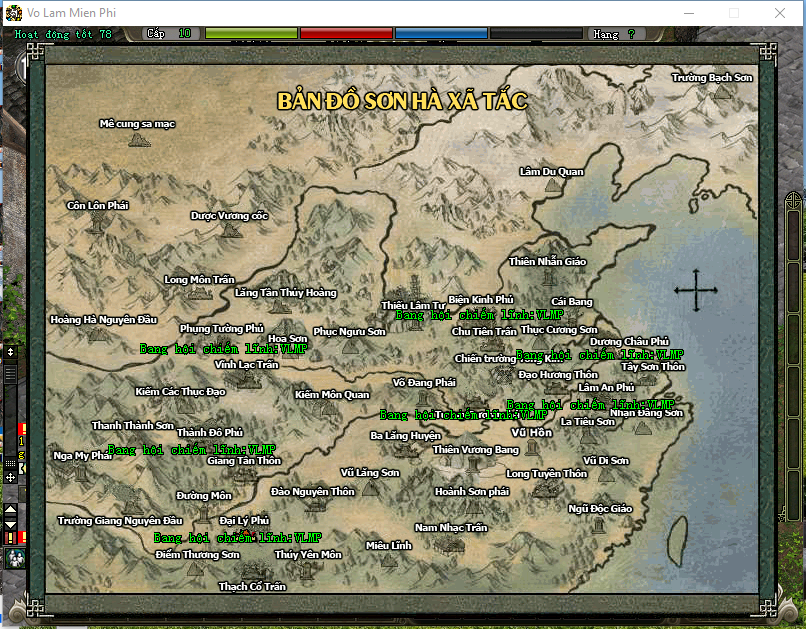Screen dimensions: 806x629
Task: Click the group portrait icon at bottom left
Action: tap(16, 558)
